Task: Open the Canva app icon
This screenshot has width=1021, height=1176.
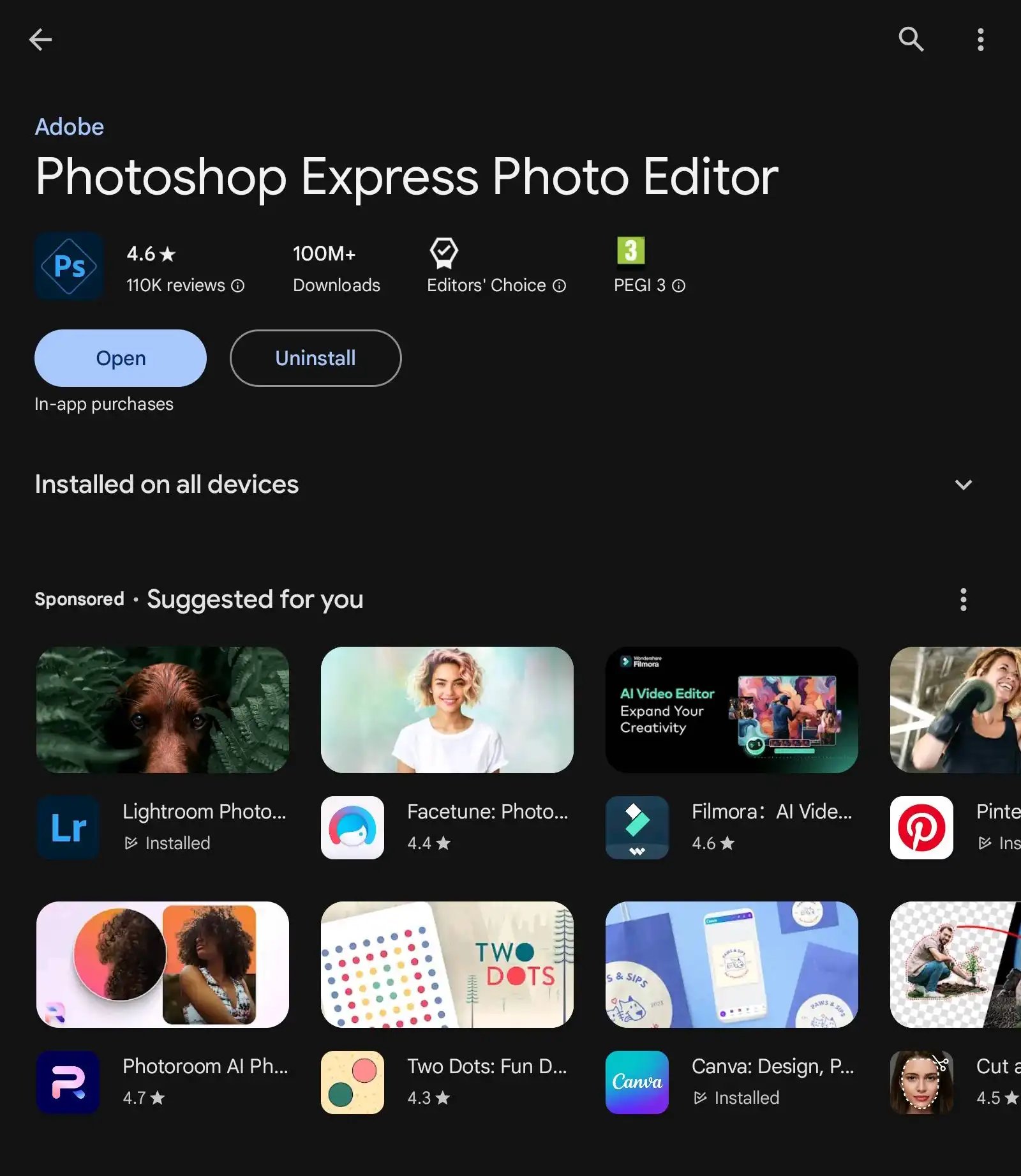Action: click(x=637, y=1082)
